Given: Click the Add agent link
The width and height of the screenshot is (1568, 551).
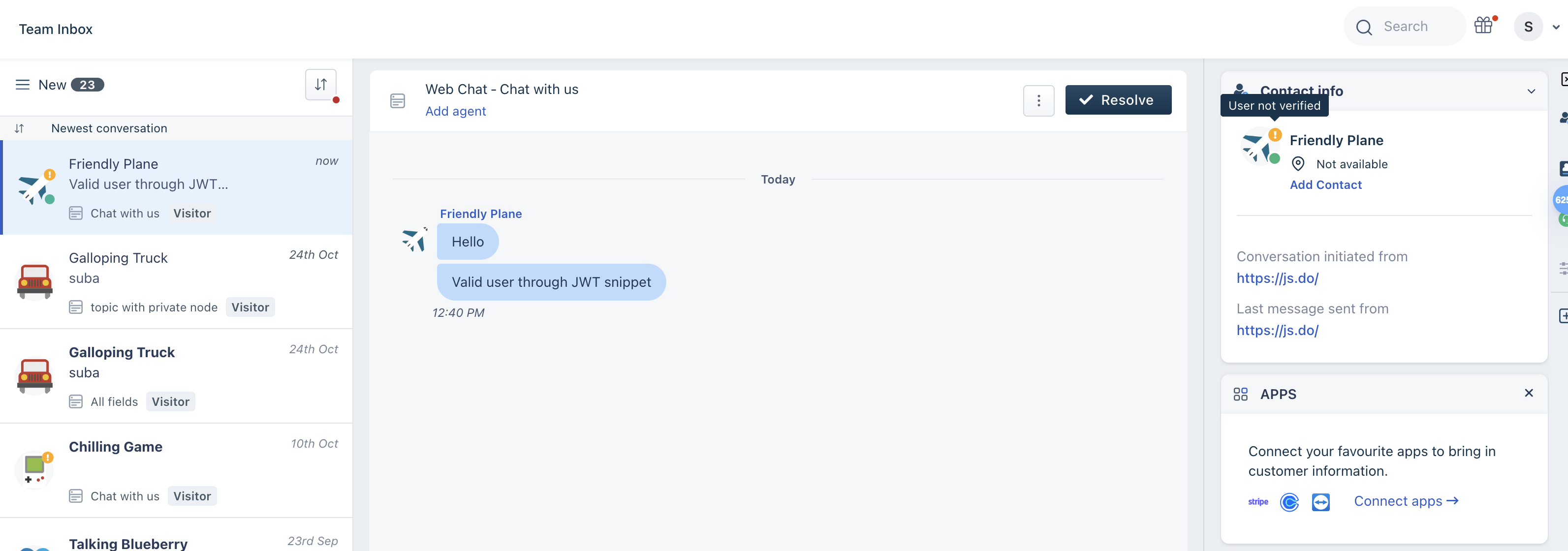Looking at the screenshot, I should 455,111.
